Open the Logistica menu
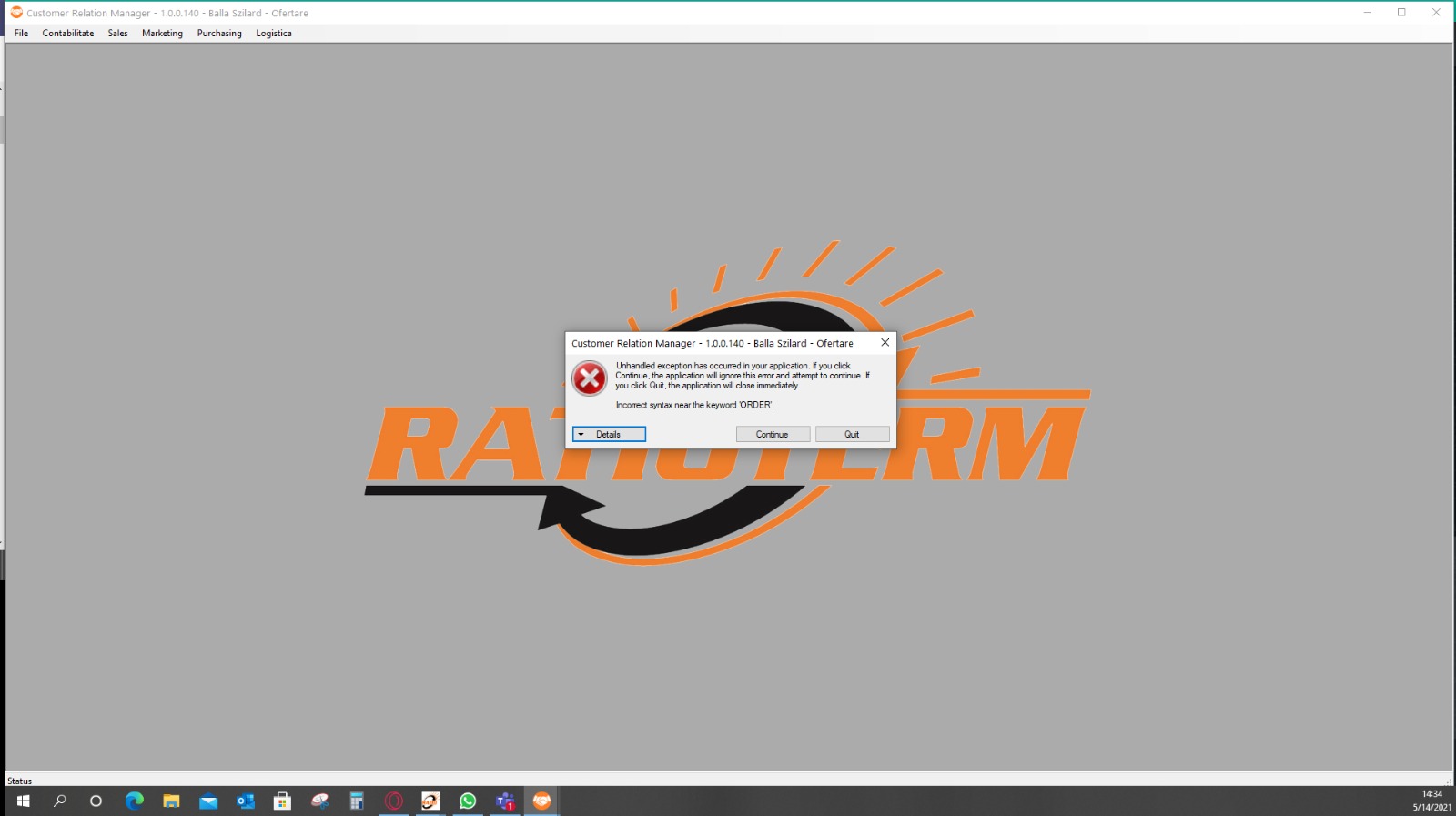Image resolution: width=1456 pixels, height=816 pixels. tap(274, 34)
